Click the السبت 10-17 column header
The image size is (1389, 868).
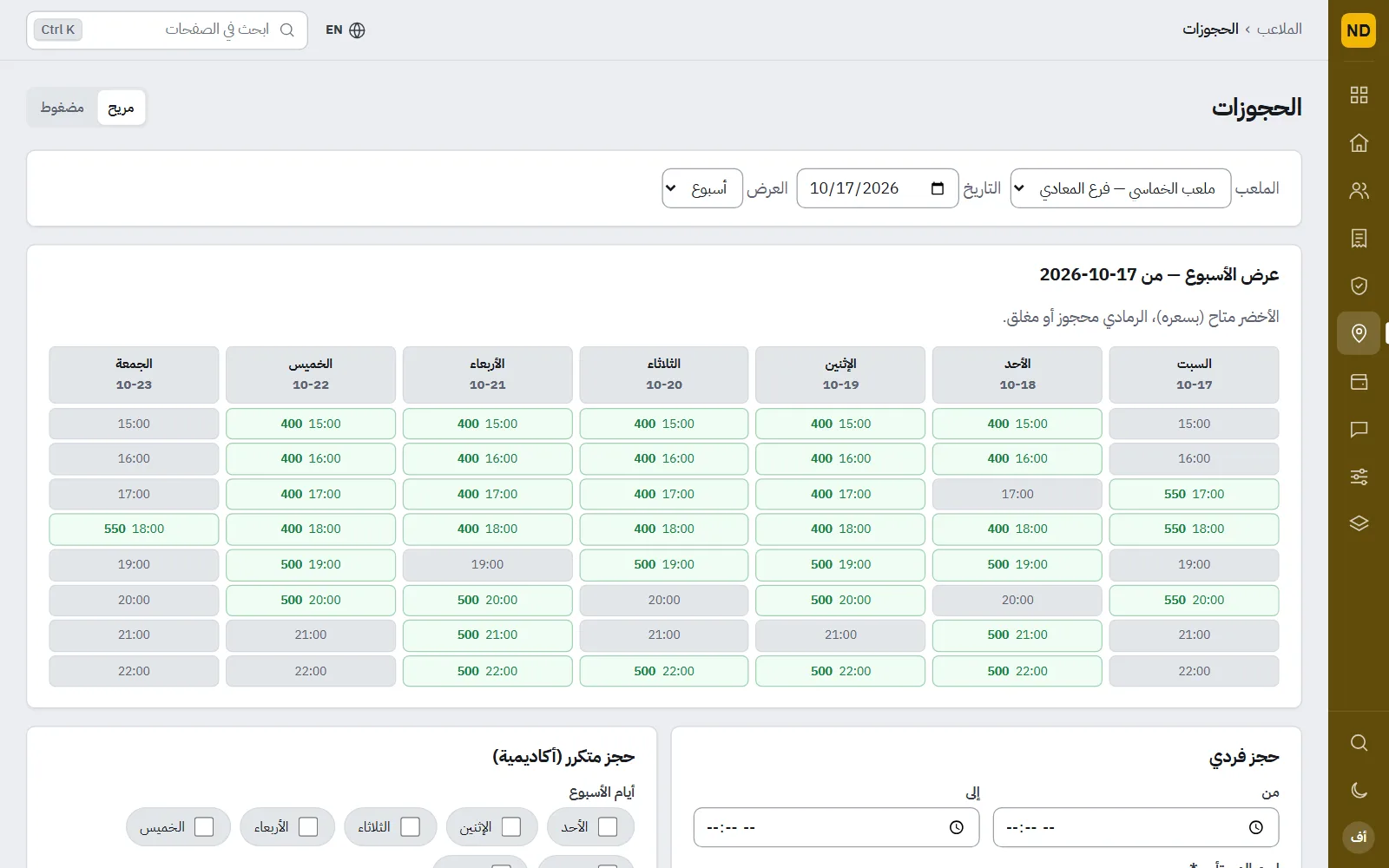(1194, 374)
